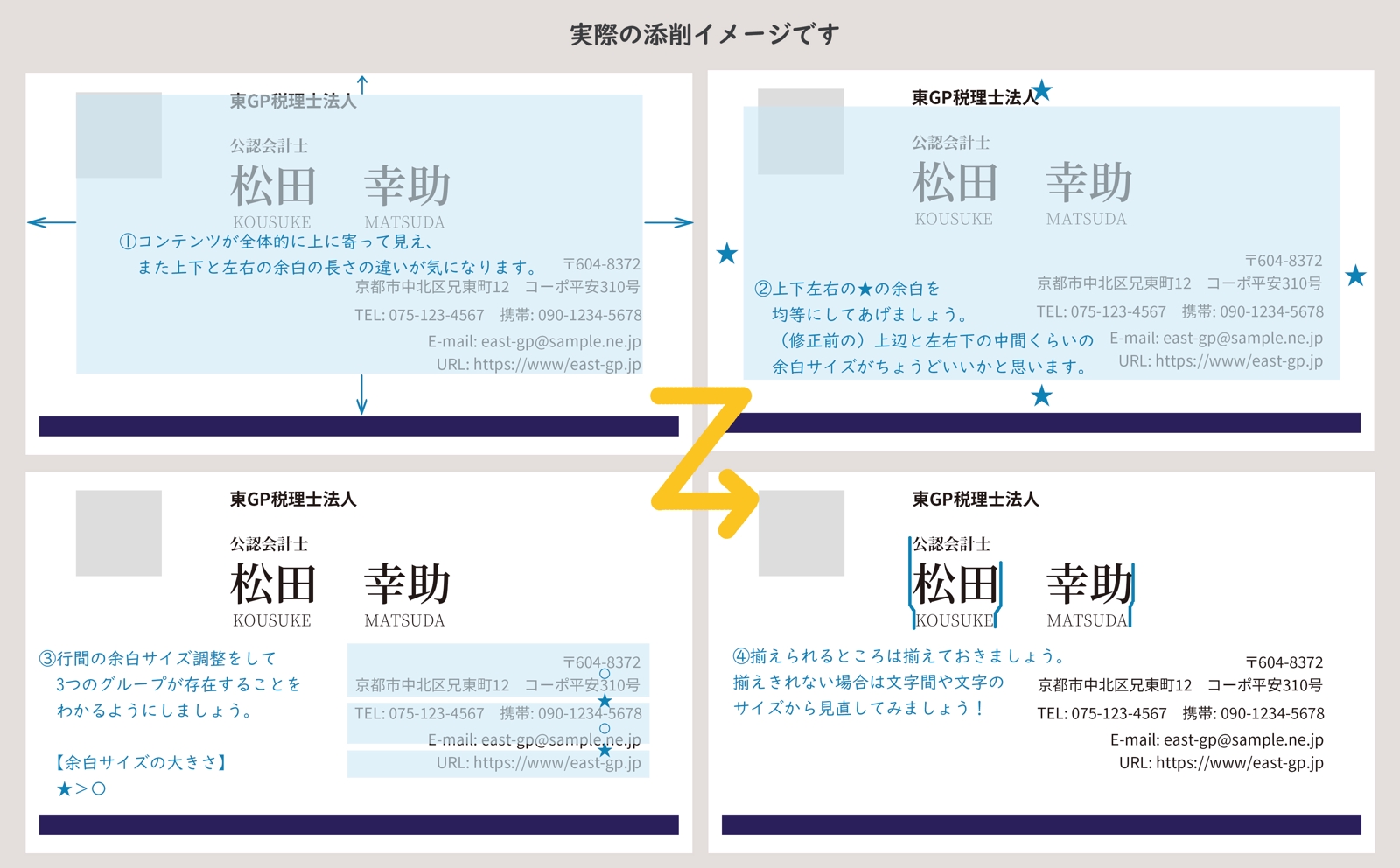Select the label 【余白サイズの大きさ】
This screenshot has height=868, width=1400.
[141, 762]
